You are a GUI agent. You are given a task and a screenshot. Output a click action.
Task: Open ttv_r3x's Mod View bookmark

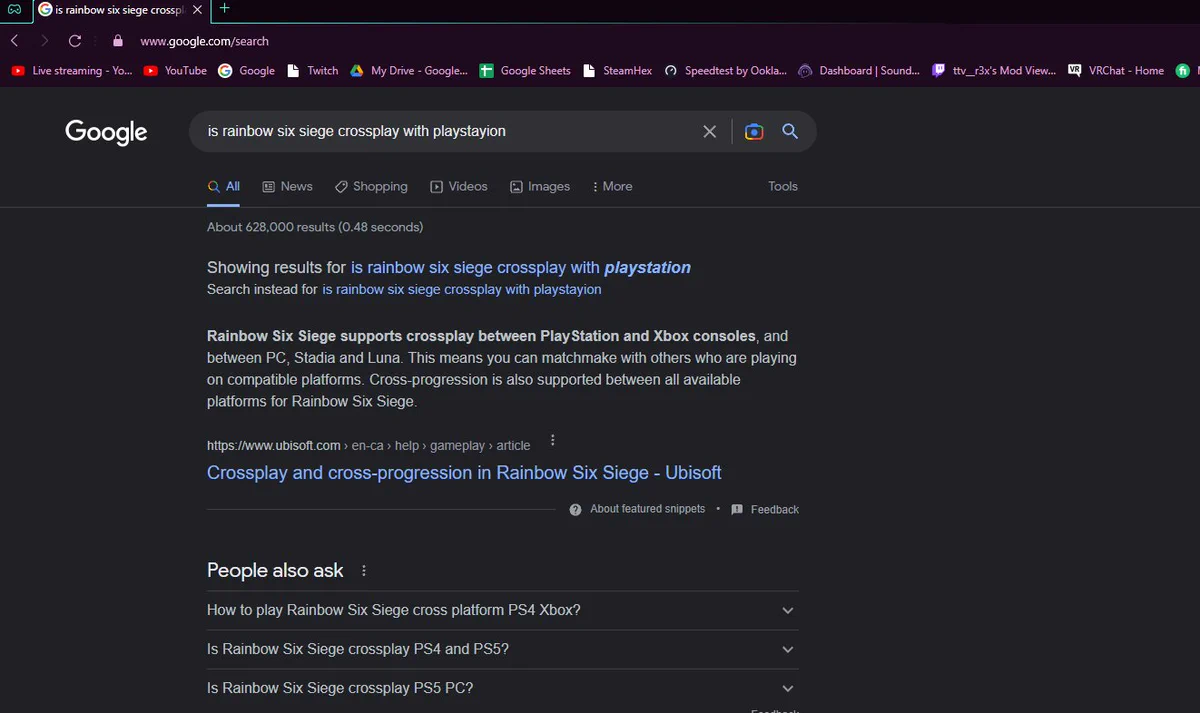(x=993, y=71)
